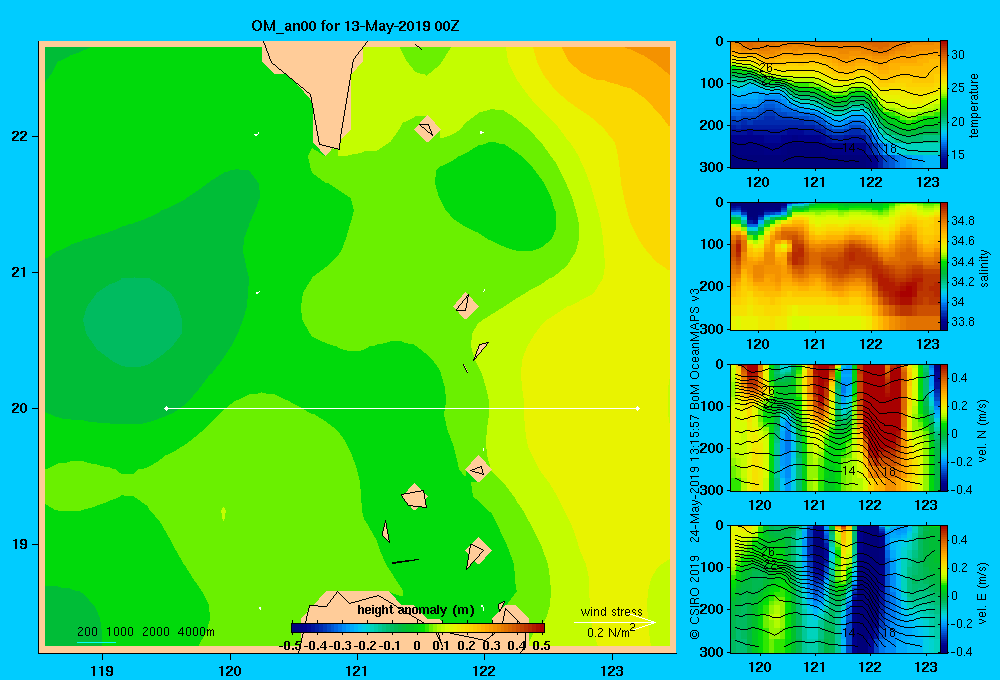Screen dimensions: 1000x680
Task: Click latitude label 22 on main map
Action: click(19, 137)
